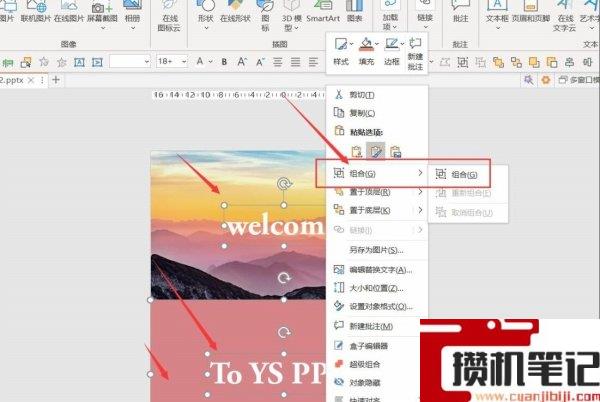The width and height of the screenshot is (600, 402).
Task: Click the 页眉和页脚 header and footer icon
Action: 531,5
